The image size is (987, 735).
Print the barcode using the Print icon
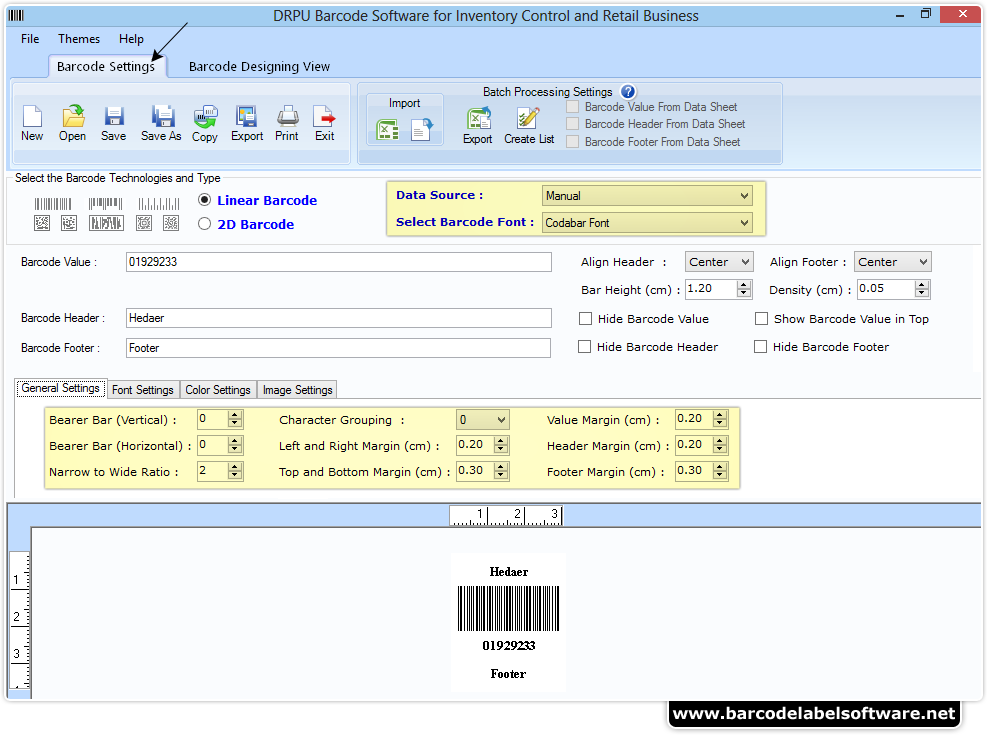point(287,117)
